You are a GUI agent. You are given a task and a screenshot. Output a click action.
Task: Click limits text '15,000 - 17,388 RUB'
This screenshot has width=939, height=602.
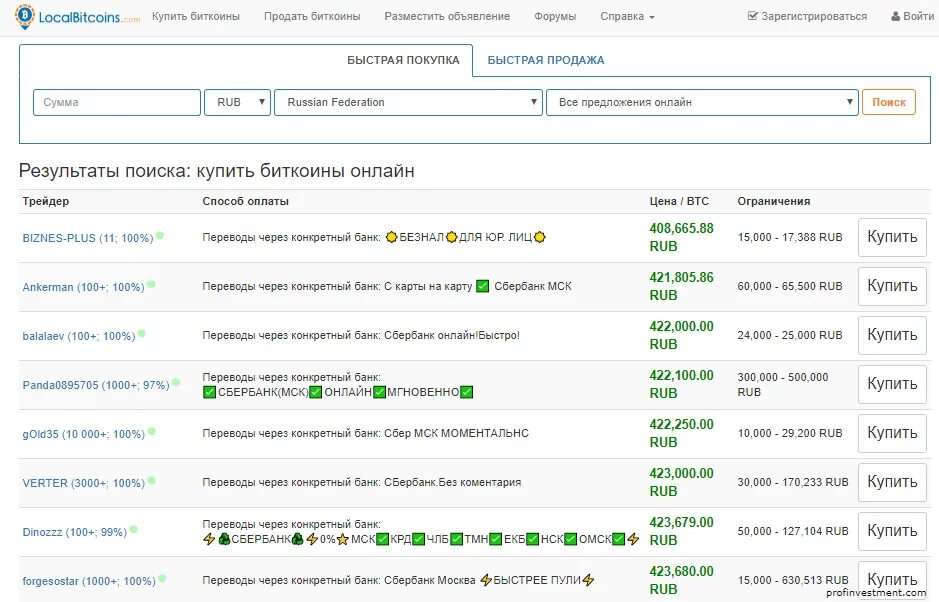pos(790,237)
